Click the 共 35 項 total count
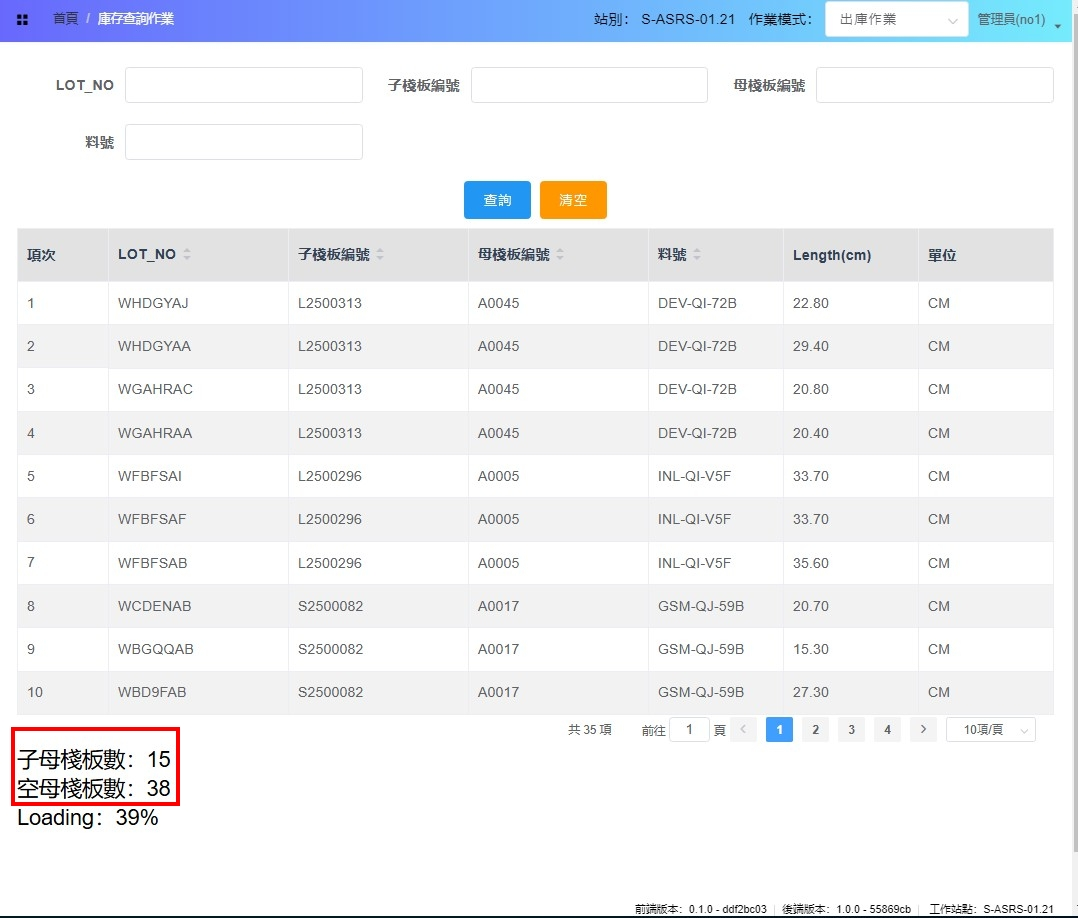 [x=590, y=730]
